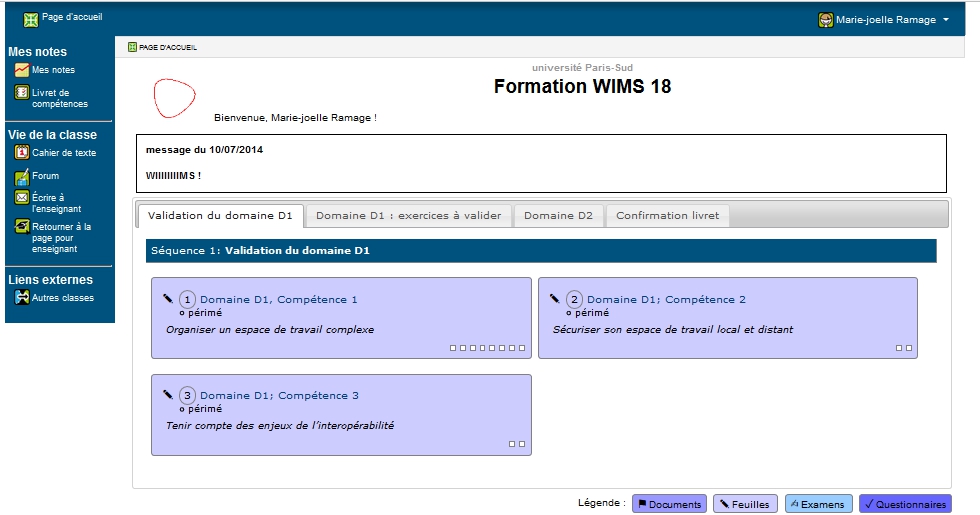
Task: Open Mes notes chart icon in sidebar
Action: pyautogui.click(x=21, y=70)
